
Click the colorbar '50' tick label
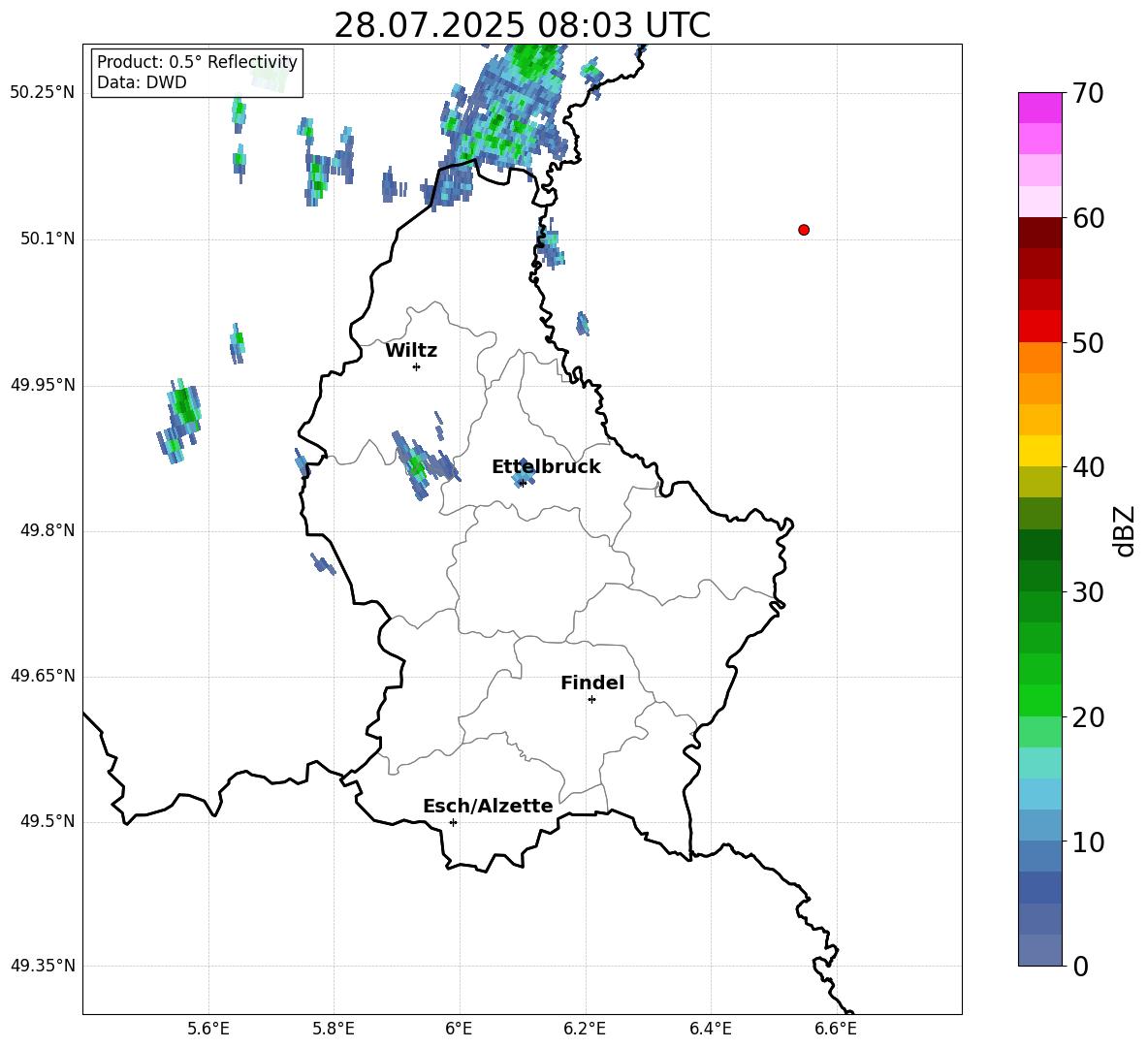(1089, 342)
